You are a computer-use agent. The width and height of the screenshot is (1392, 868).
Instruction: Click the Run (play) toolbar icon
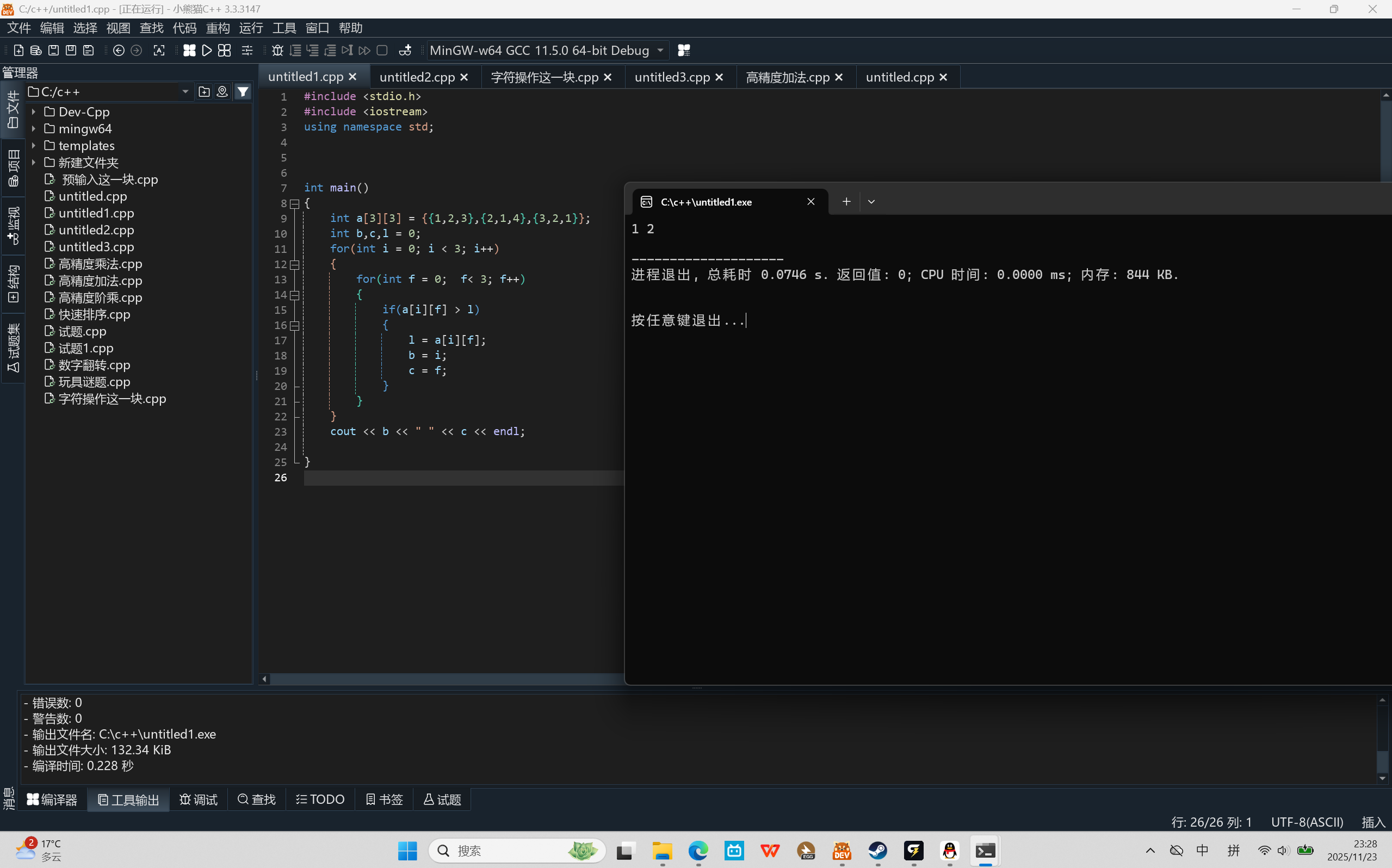(x=207, y=51)
